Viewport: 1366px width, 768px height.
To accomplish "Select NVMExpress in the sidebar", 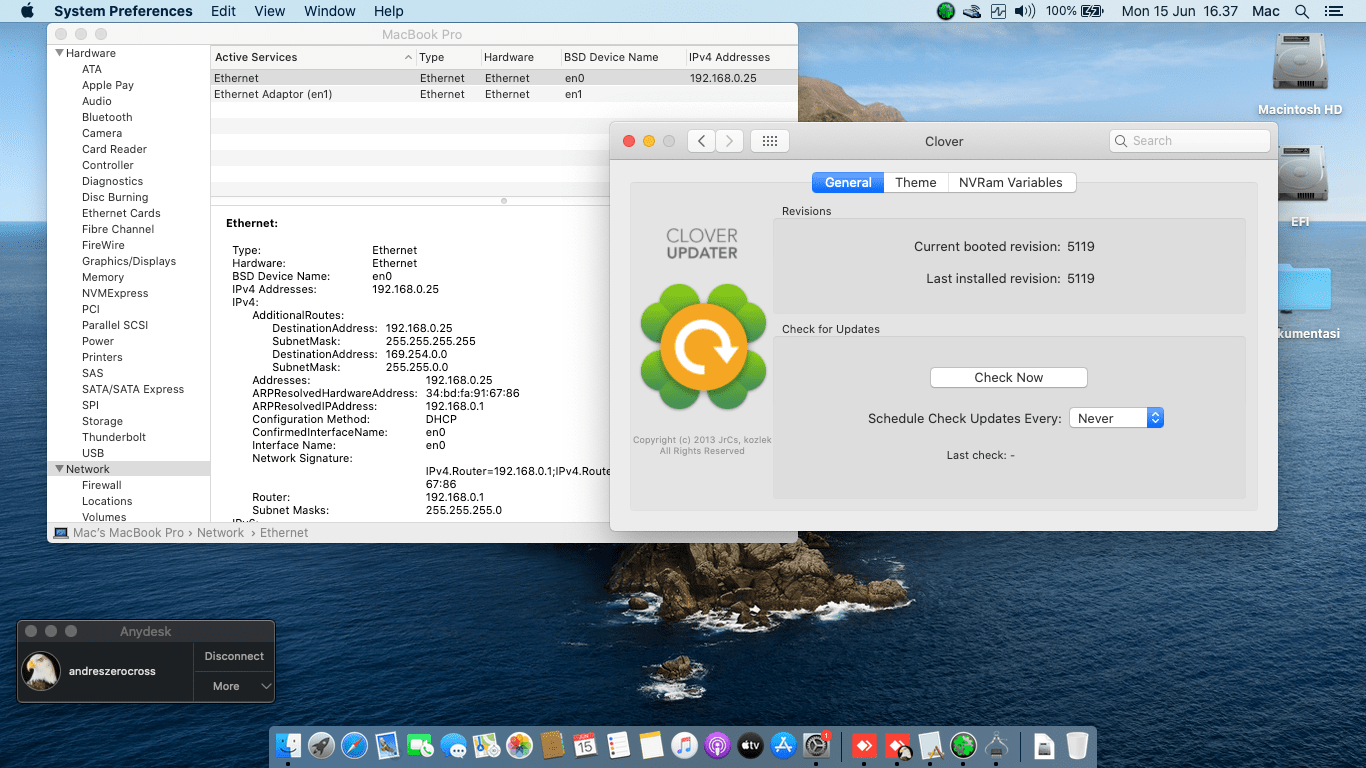I will click(115, 293).
